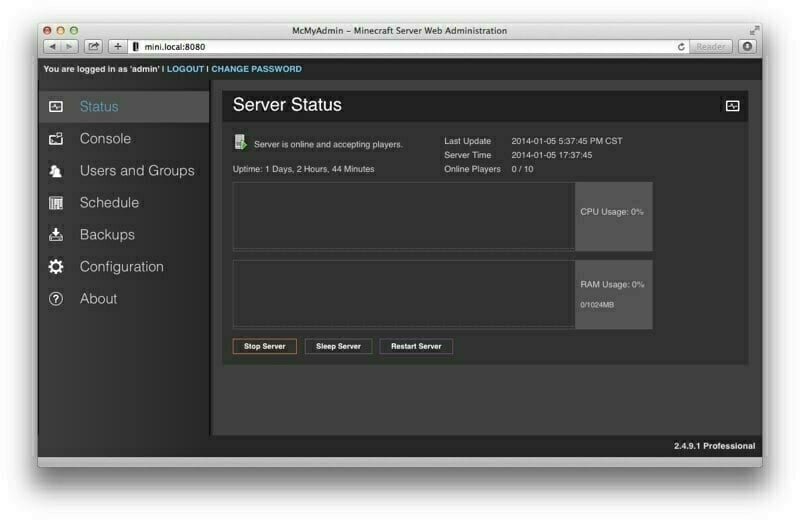Click the Schedule calendar icon
Image resolution: width=800 pixels, height=520 pixels.
tap(56, 203)
